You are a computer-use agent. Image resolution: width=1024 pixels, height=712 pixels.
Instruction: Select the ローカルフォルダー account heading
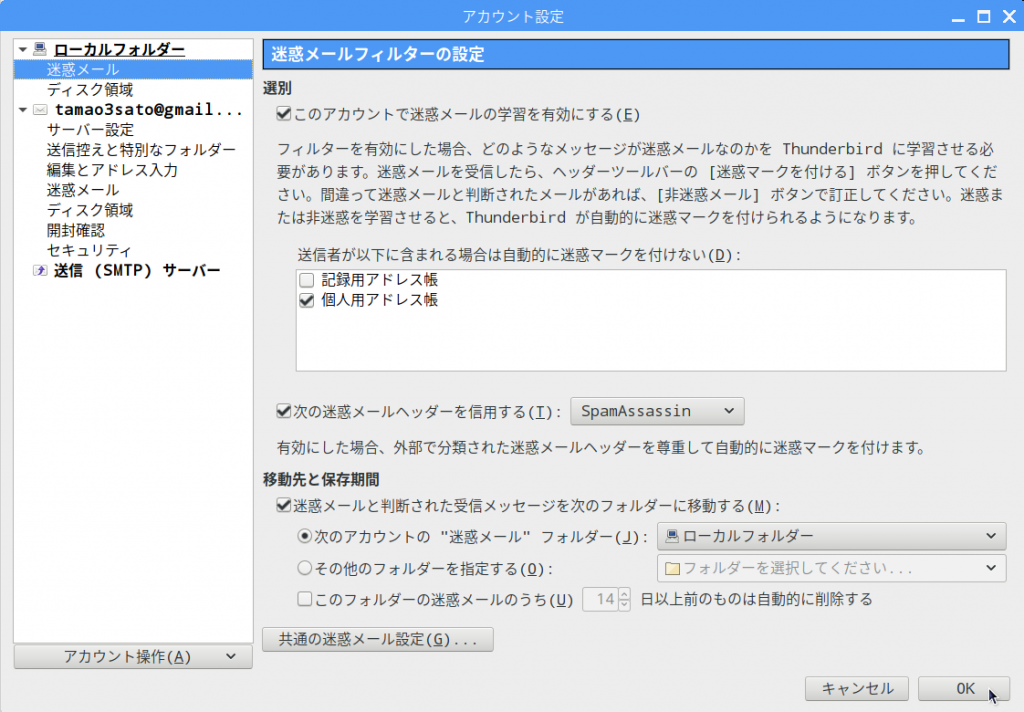(119, 50)
